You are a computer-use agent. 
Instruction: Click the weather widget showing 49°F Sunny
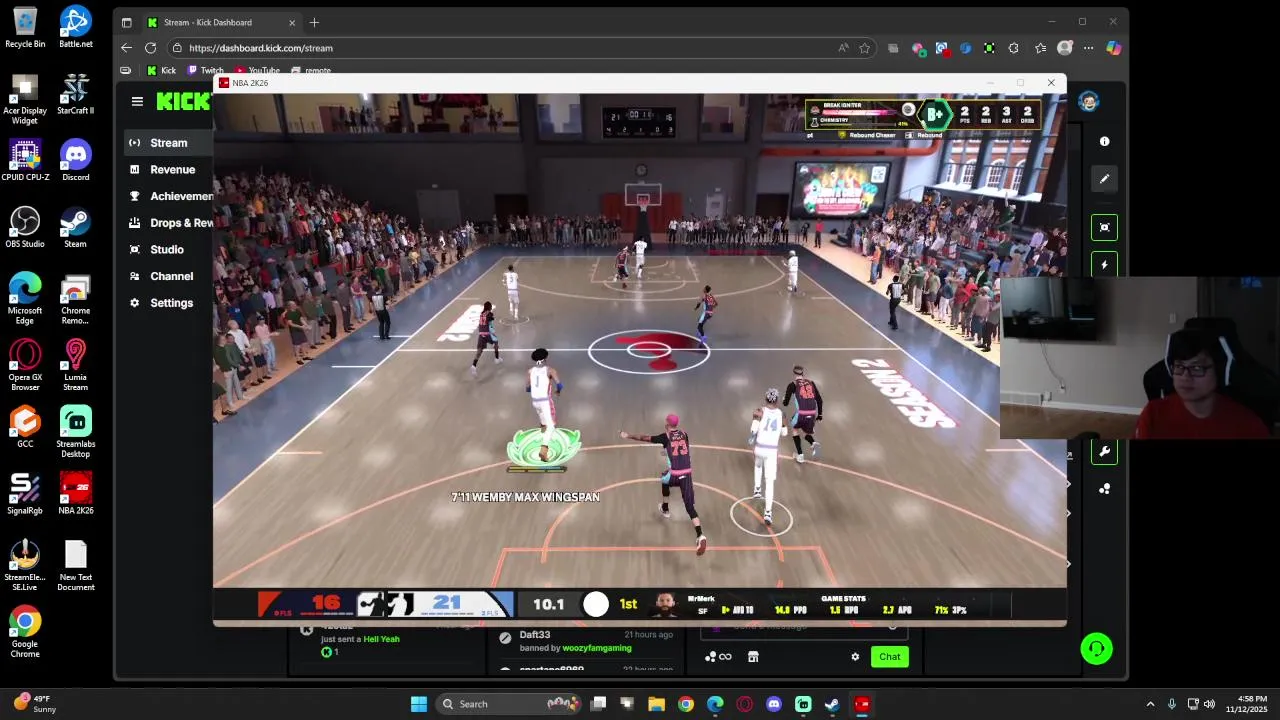coord(34,704)
